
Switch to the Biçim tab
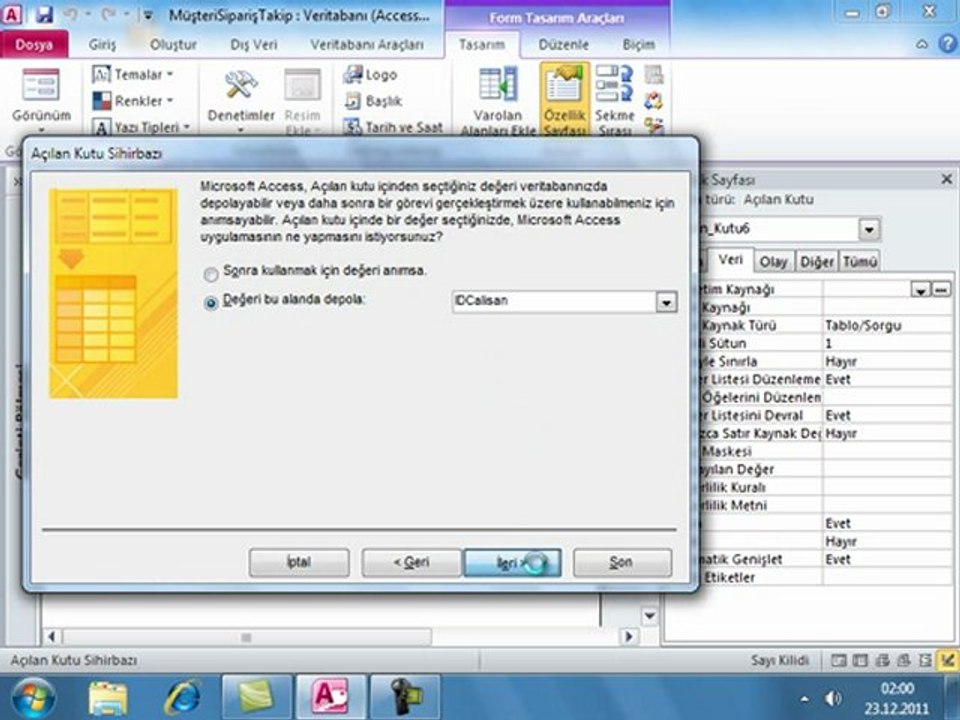pyautogui.click(x=638, y=45)
